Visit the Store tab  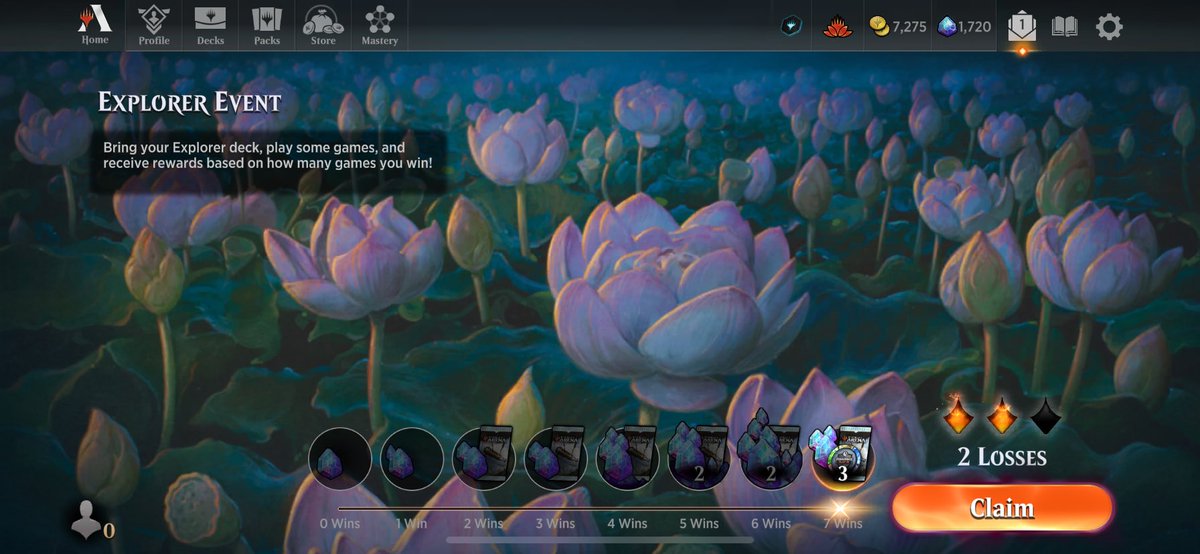pyautogui.click(x=323, y=25)
